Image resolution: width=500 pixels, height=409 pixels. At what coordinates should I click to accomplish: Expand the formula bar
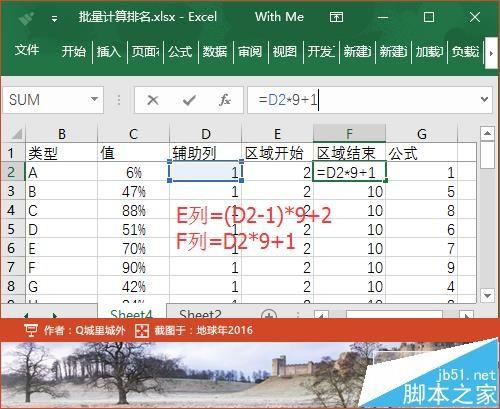[484, 99]
